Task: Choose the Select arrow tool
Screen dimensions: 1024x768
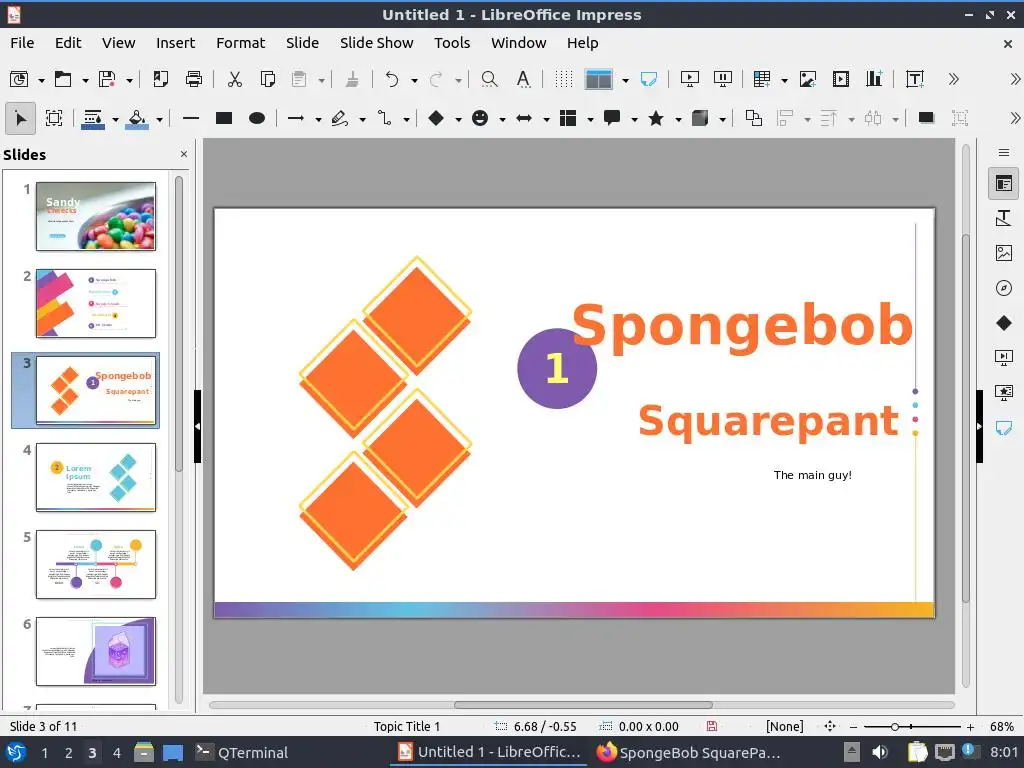Action: coord(20,118)
